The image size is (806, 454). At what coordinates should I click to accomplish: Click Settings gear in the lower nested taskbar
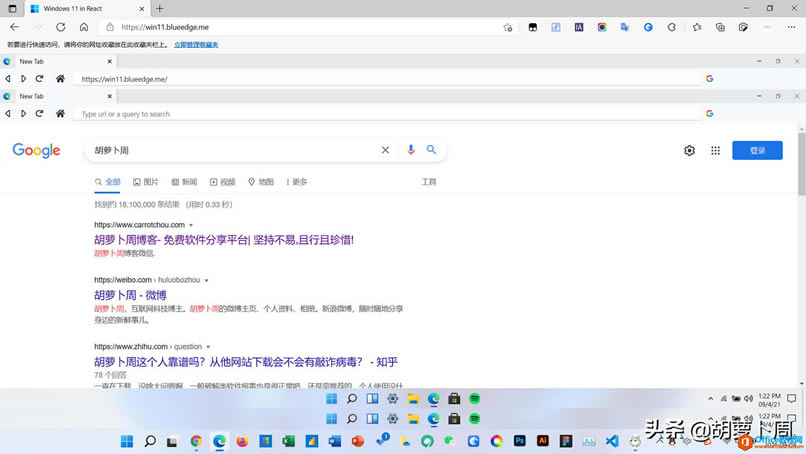[393, 419]
